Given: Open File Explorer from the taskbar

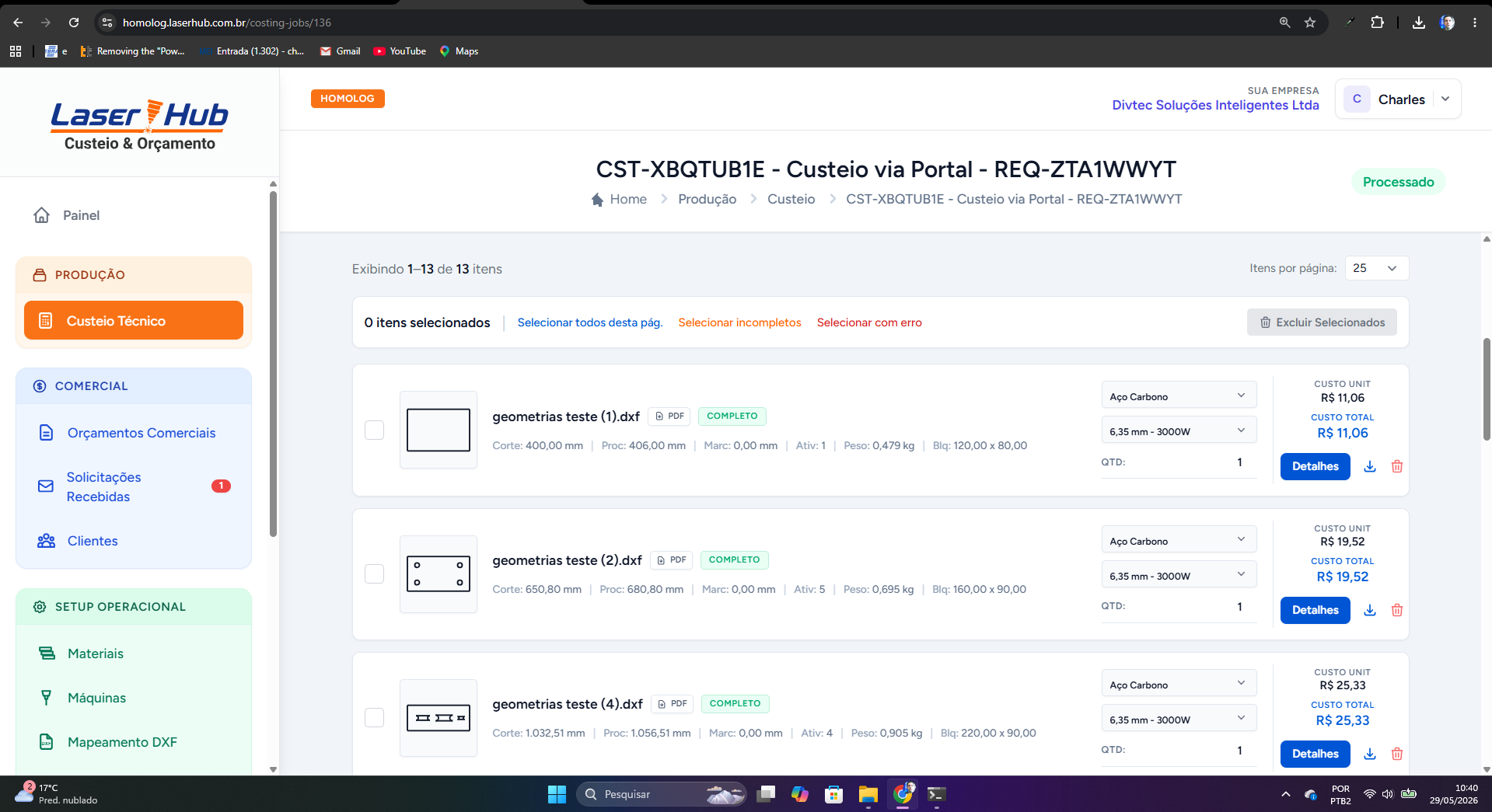Looking at the screenshot, I should pyautogui.click(x=868, y=794).
